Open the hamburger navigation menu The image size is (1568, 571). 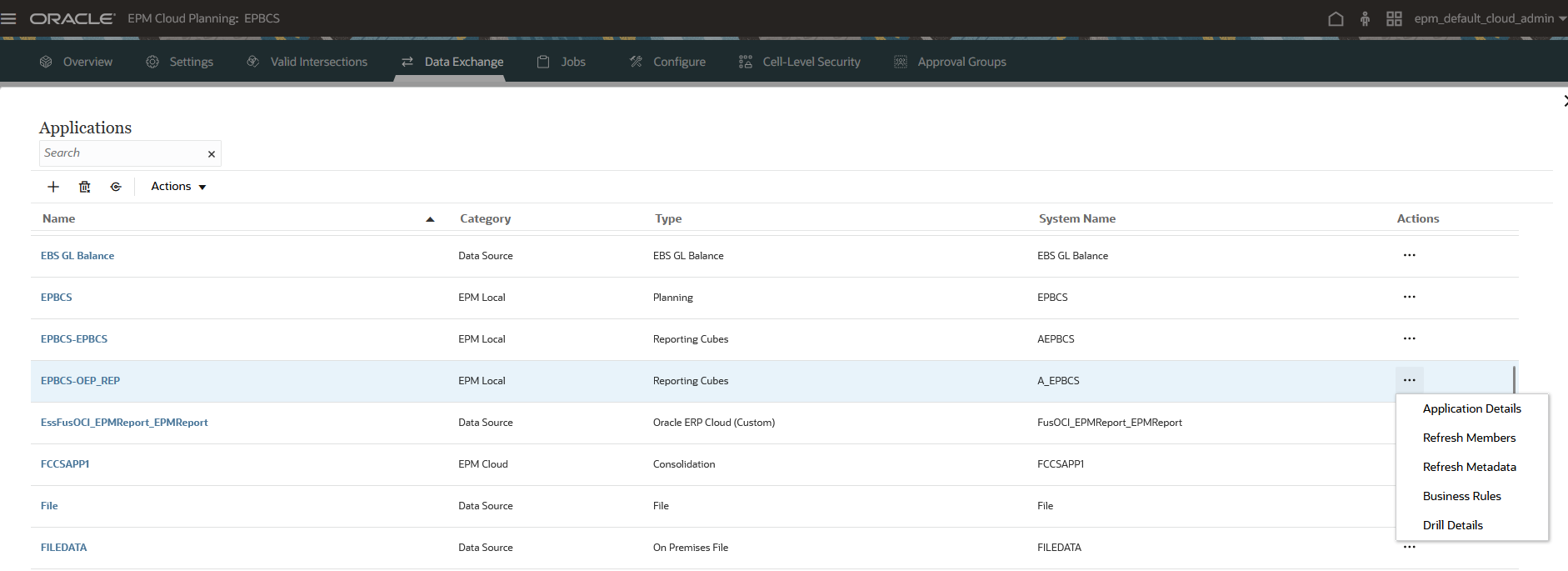8,18
